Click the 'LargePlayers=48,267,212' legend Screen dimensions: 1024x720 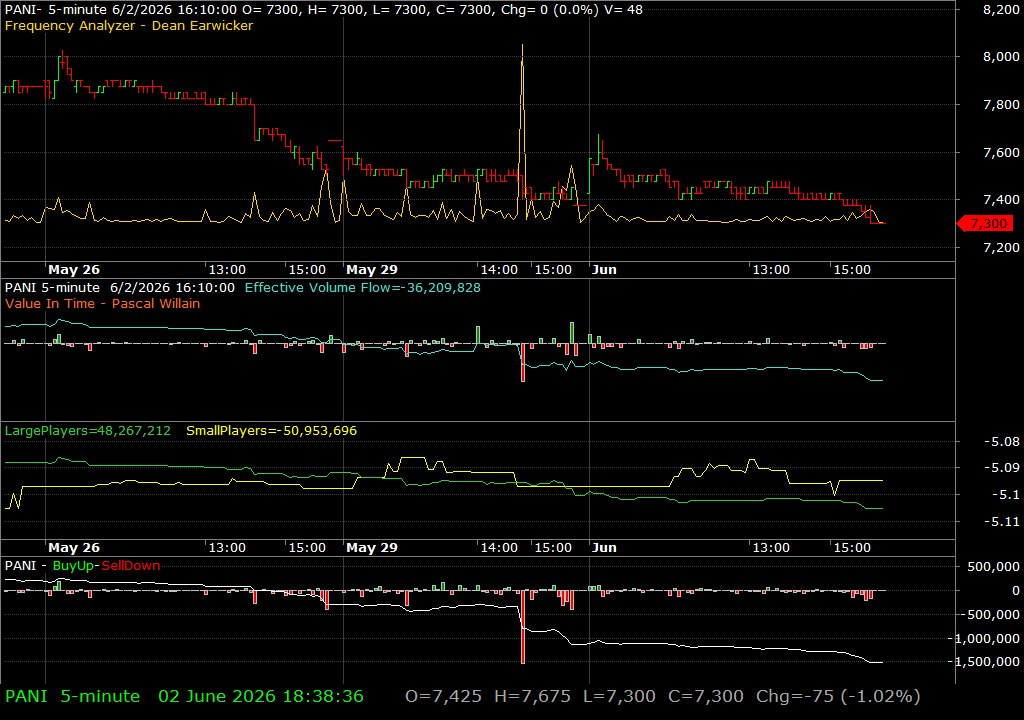pos(88,431)
